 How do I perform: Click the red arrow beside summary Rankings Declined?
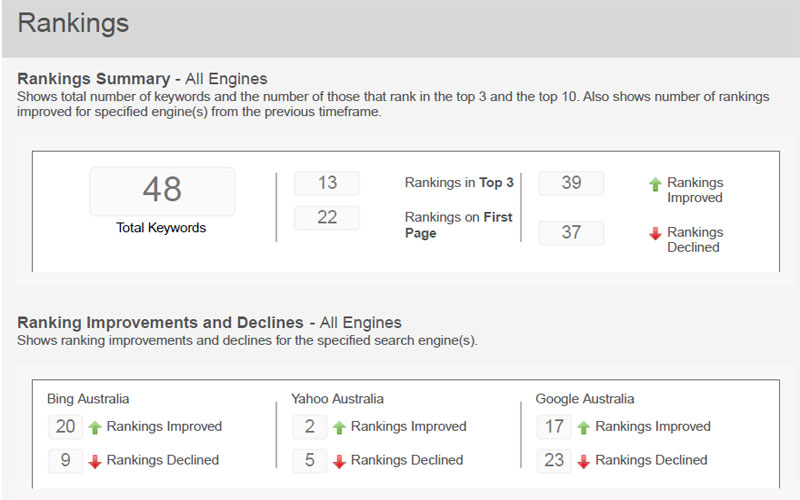pos(655,233)
